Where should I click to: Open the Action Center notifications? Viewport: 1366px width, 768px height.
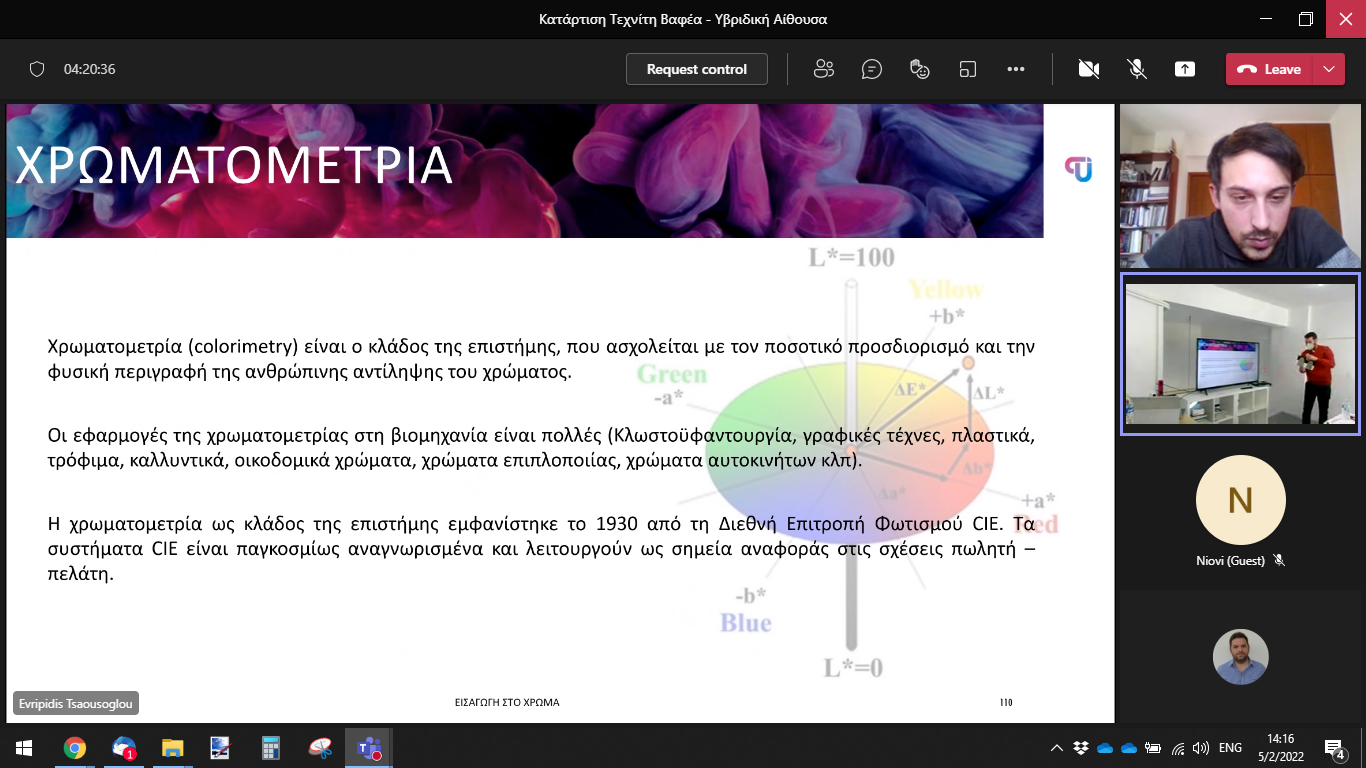pyautogui.click(x=1336, y=747)
